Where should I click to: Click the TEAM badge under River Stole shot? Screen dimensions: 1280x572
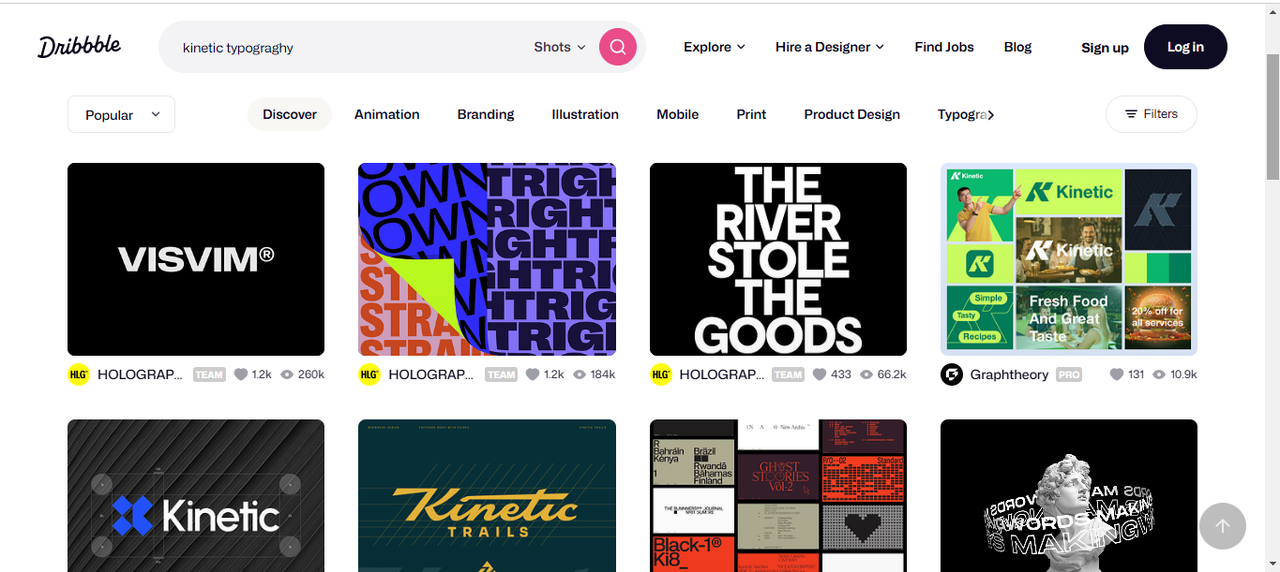788,374
